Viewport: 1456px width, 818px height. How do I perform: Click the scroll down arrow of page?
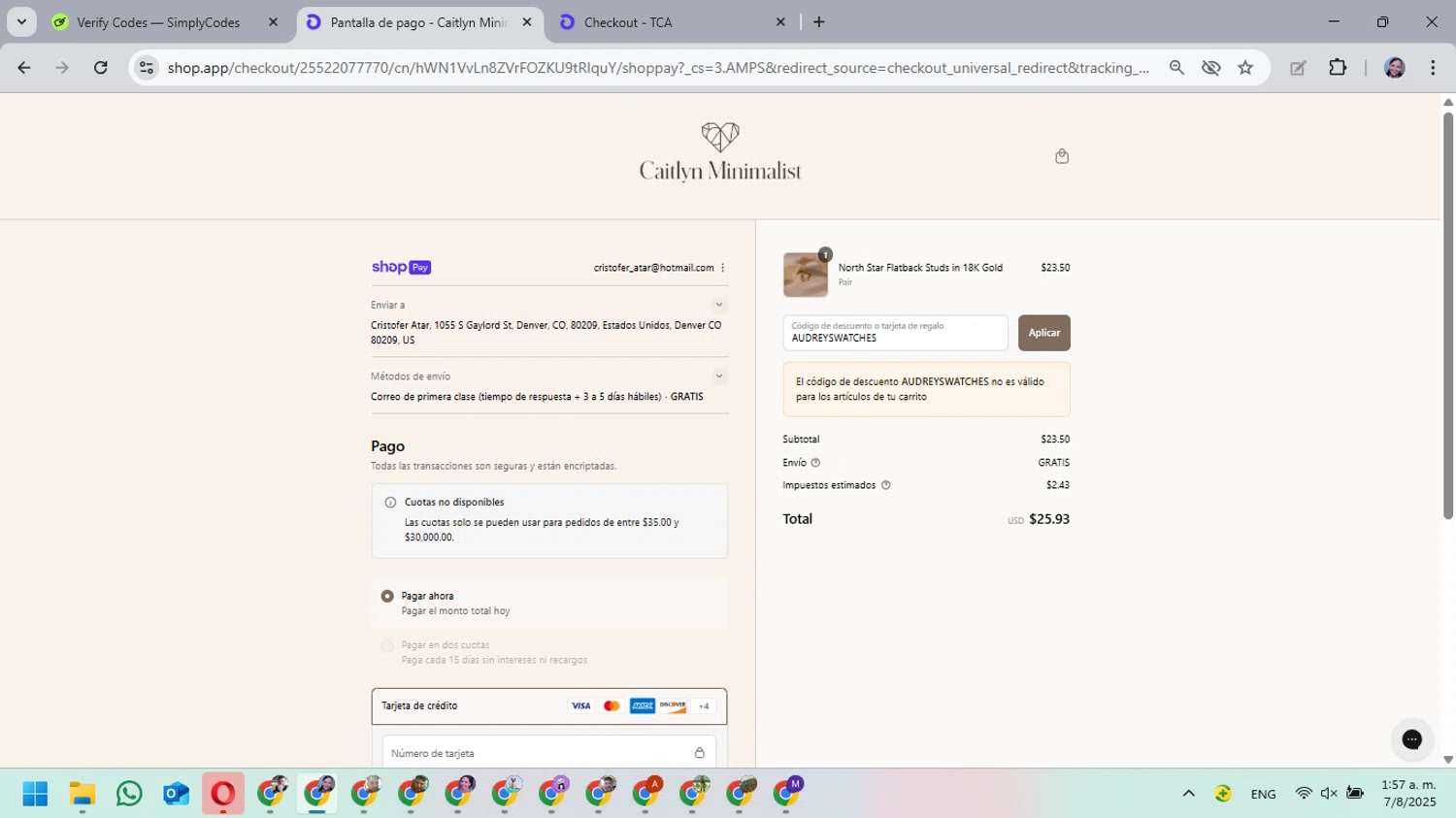tap(1448, 760)
